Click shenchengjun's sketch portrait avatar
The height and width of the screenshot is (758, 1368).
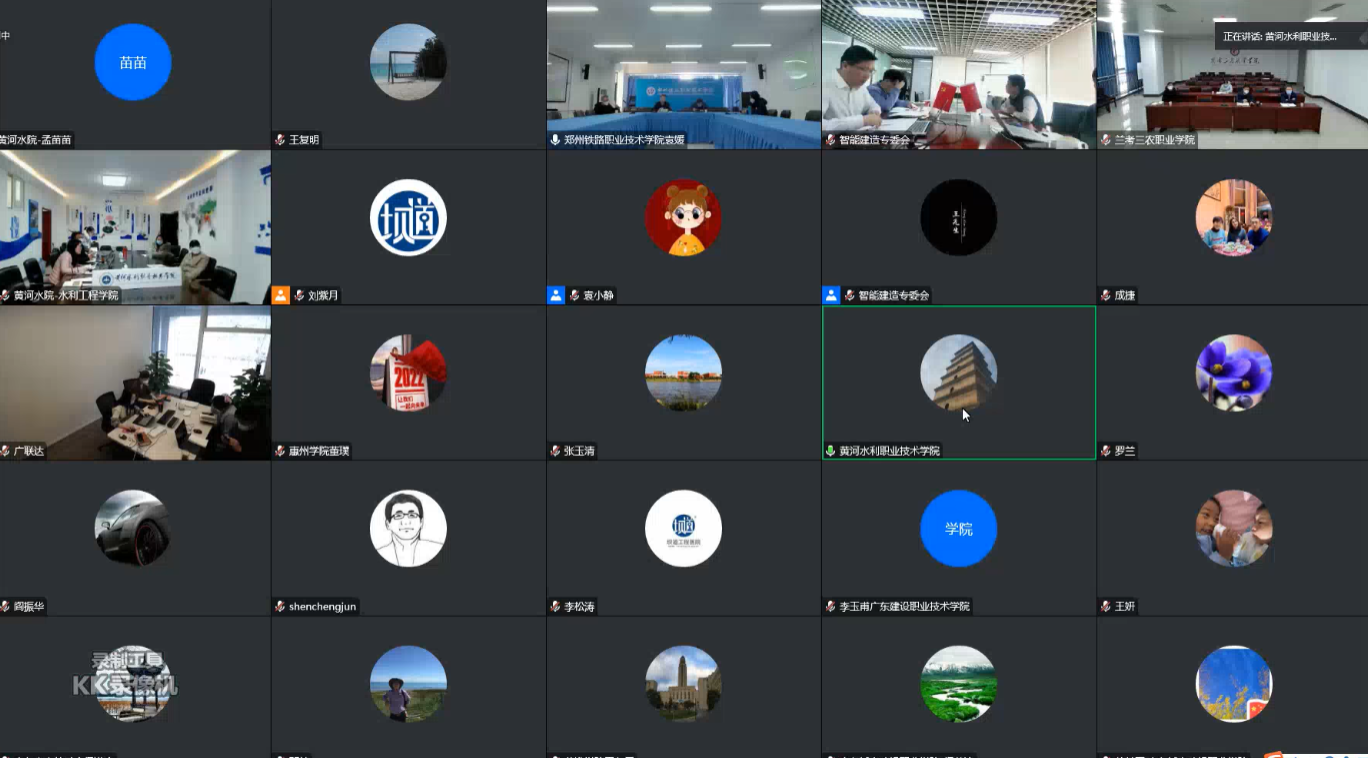point(408,528)
